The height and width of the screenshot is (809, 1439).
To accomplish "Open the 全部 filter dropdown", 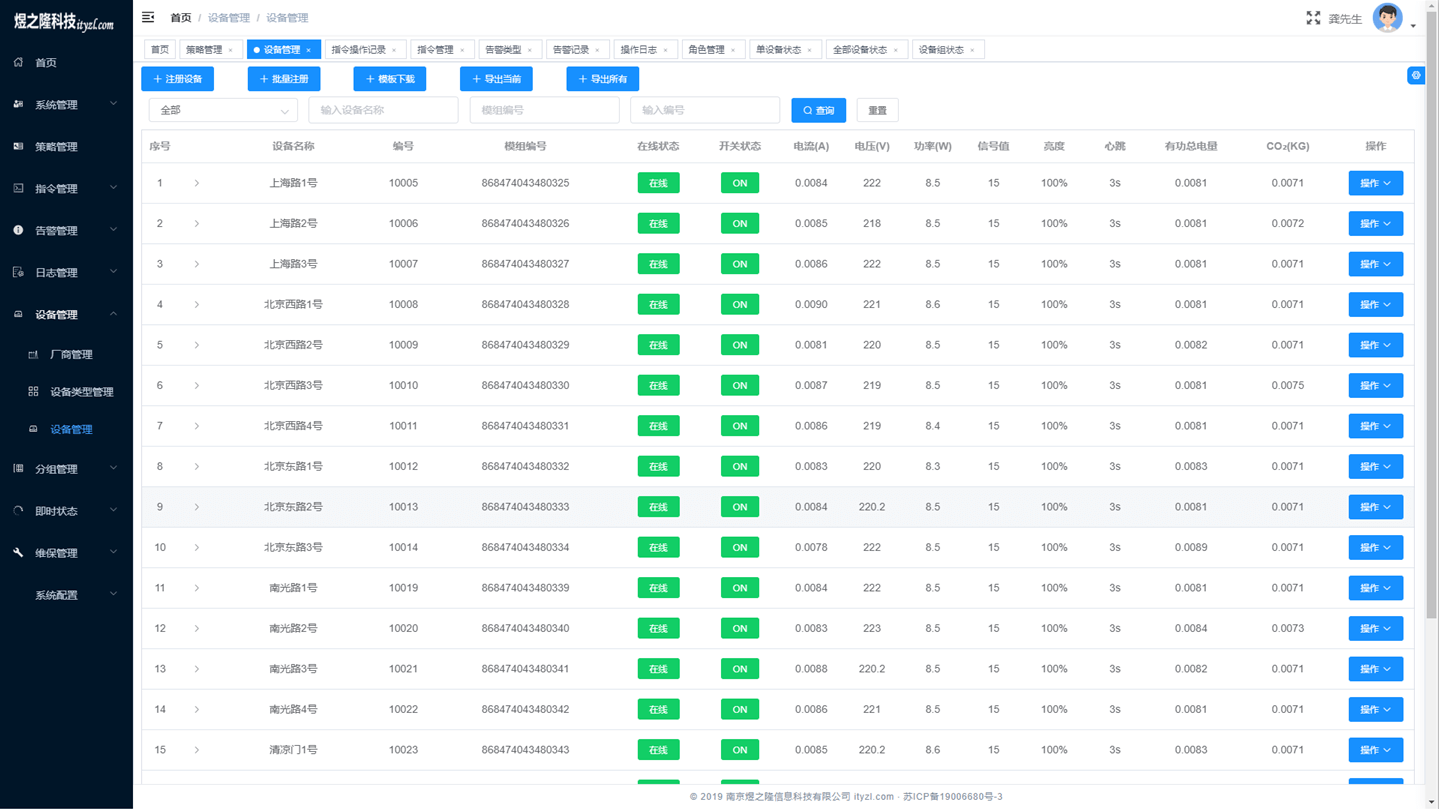I will [223, 110].
